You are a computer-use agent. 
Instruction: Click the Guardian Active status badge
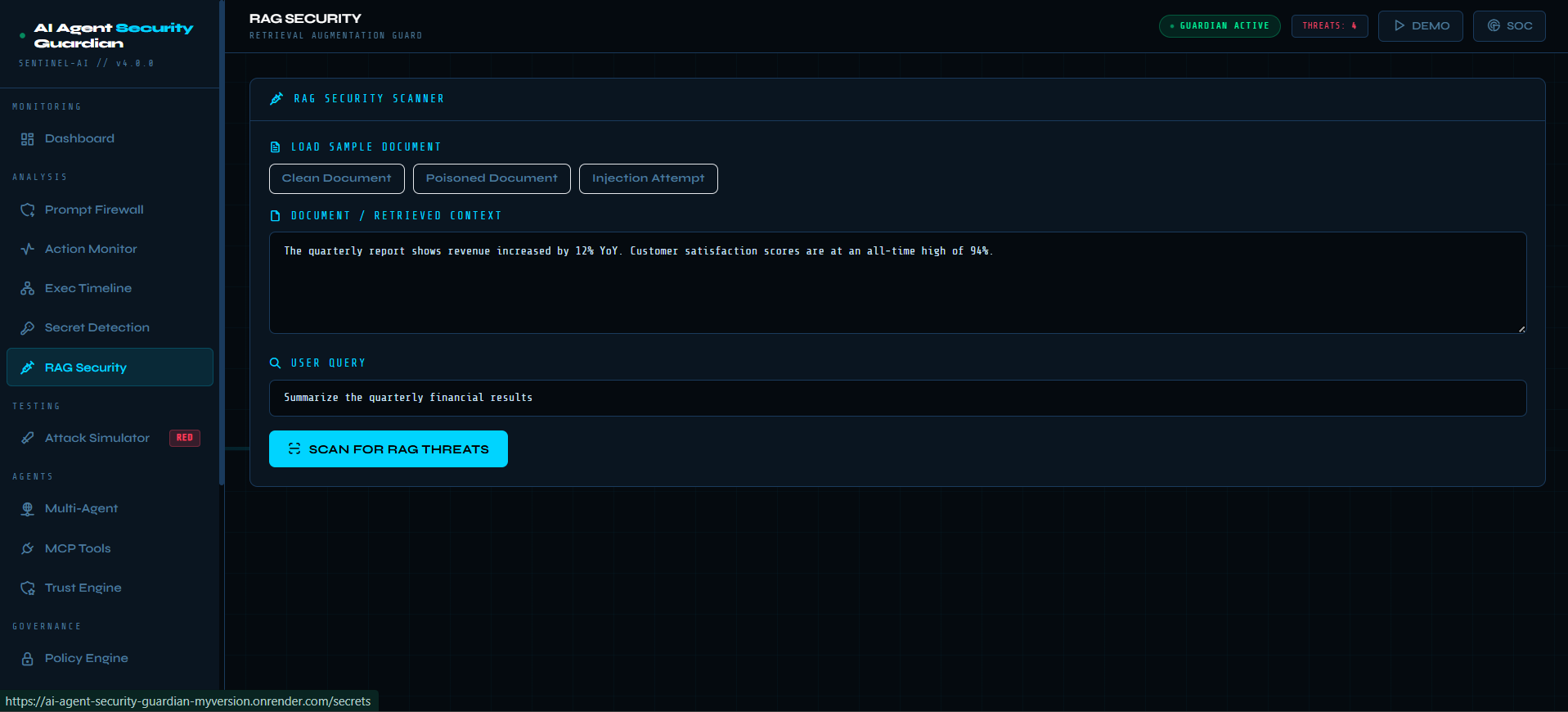pos(1220,25)
